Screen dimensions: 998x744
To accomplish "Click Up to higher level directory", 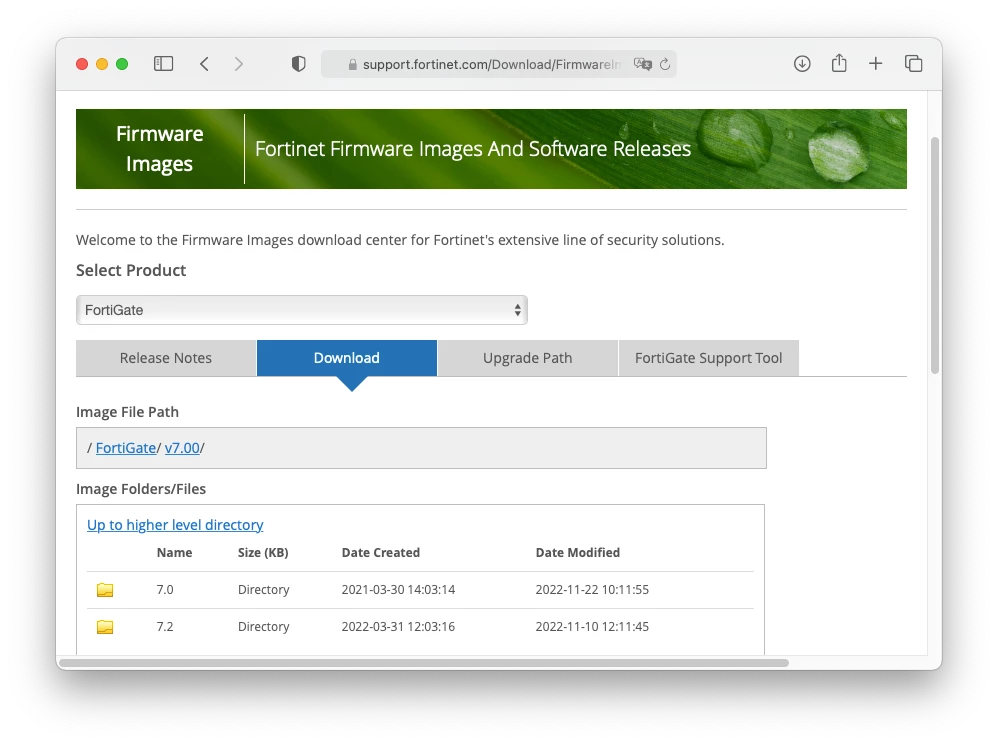I will (175, 525).
